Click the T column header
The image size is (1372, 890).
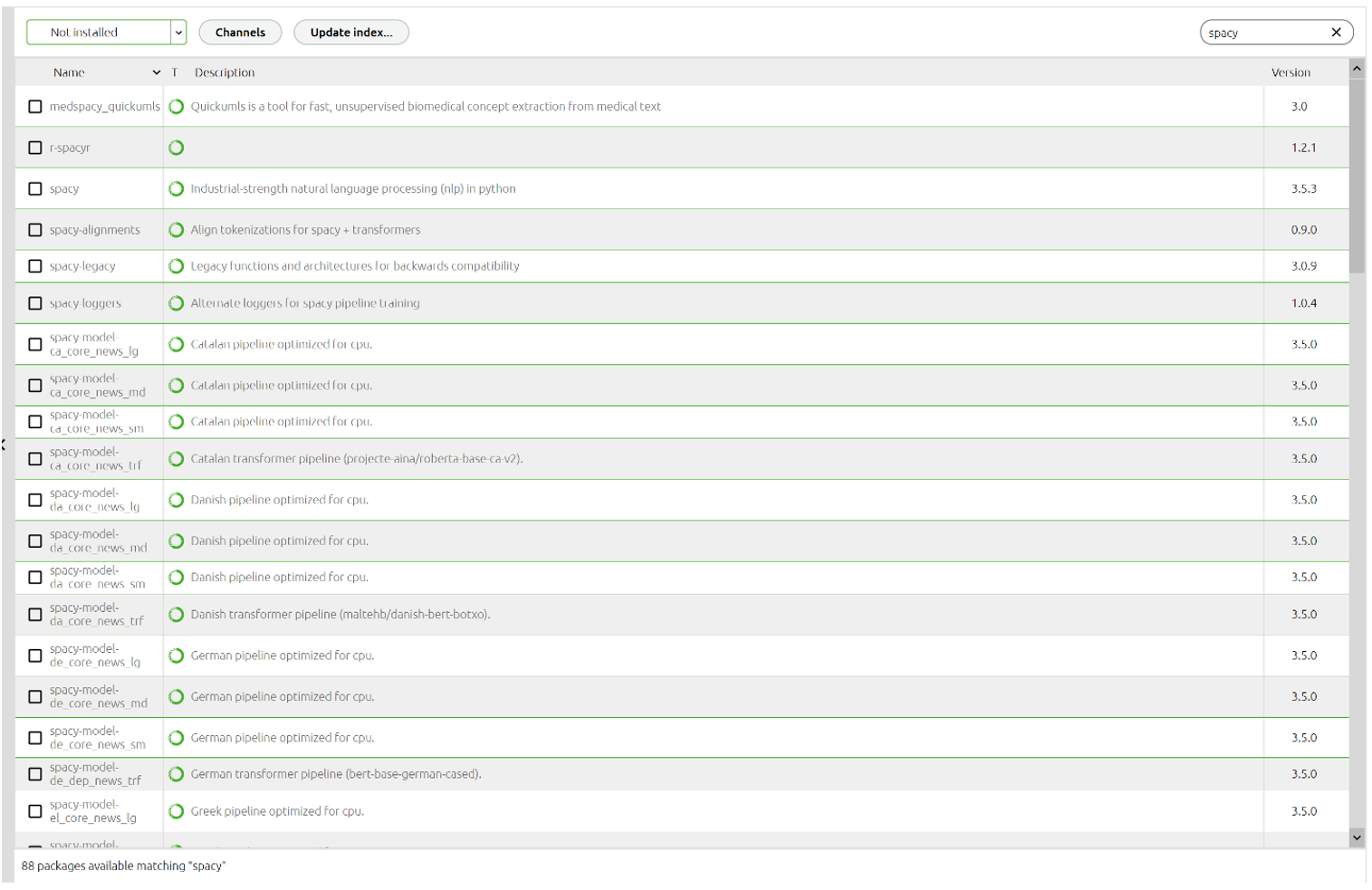175,72
